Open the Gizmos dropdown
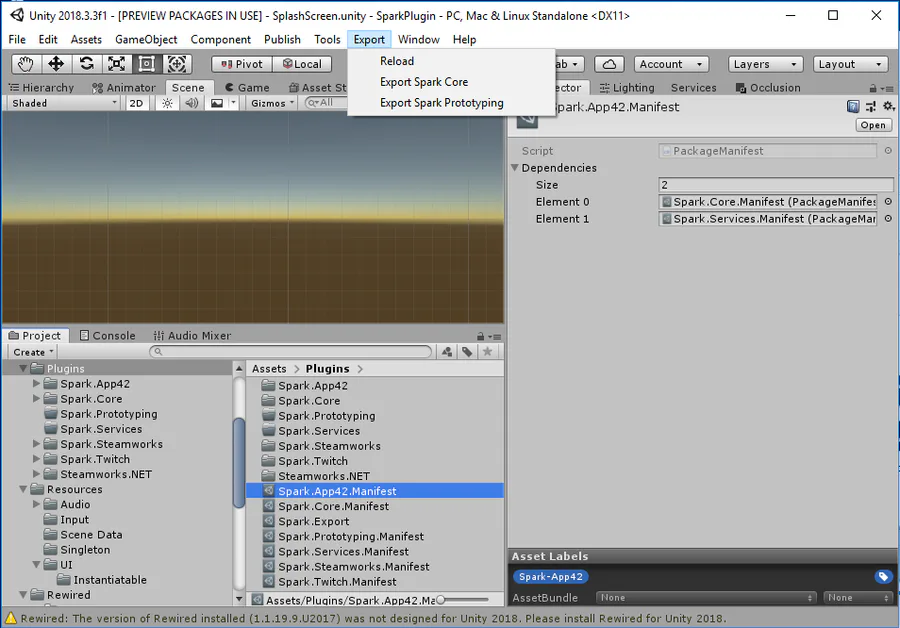The image size is (900, 628). 272,103
